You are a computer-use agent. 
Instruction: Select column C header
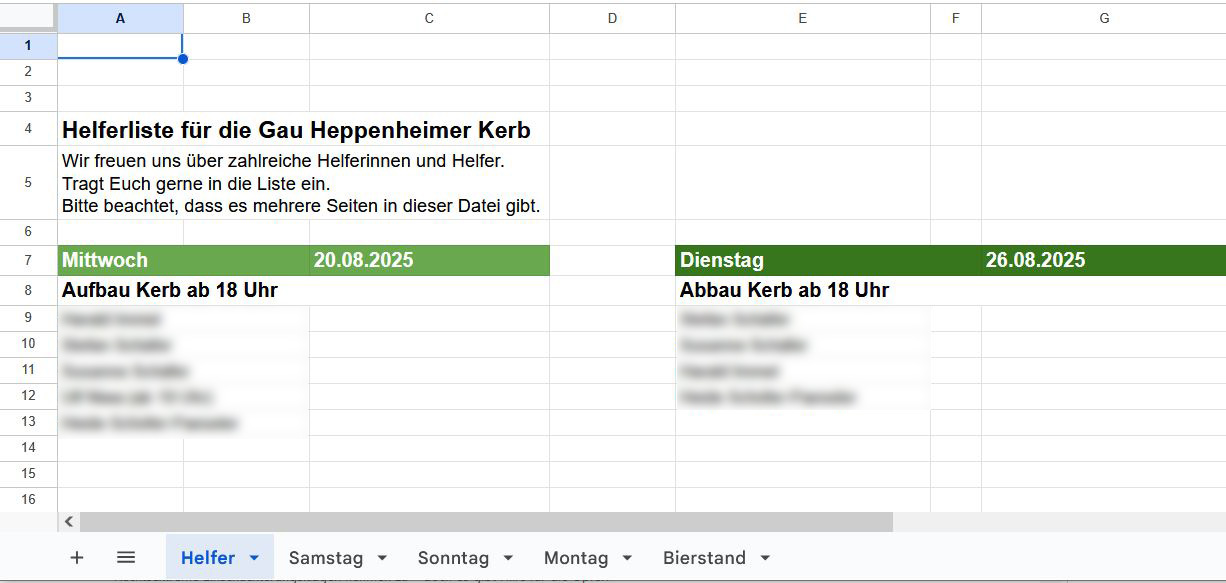coord(429,18)
